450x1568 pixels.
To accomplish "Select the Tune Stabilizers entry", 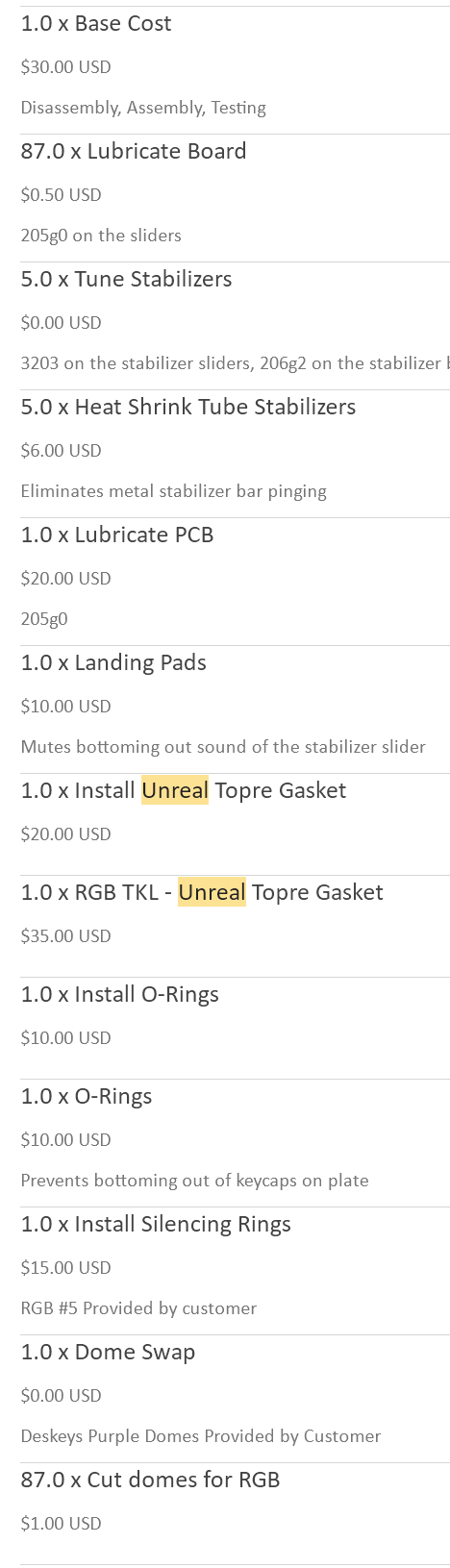I will click(126, 280).
